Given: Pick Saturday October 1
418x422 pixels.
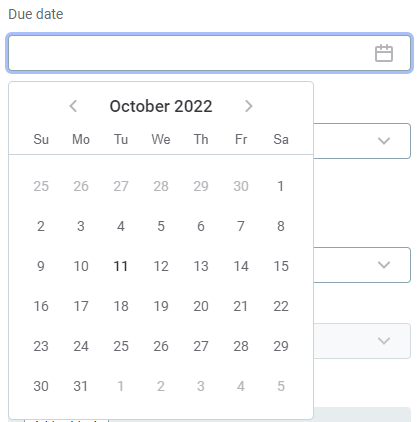Looking at the screenshot, I should point(281,186).
